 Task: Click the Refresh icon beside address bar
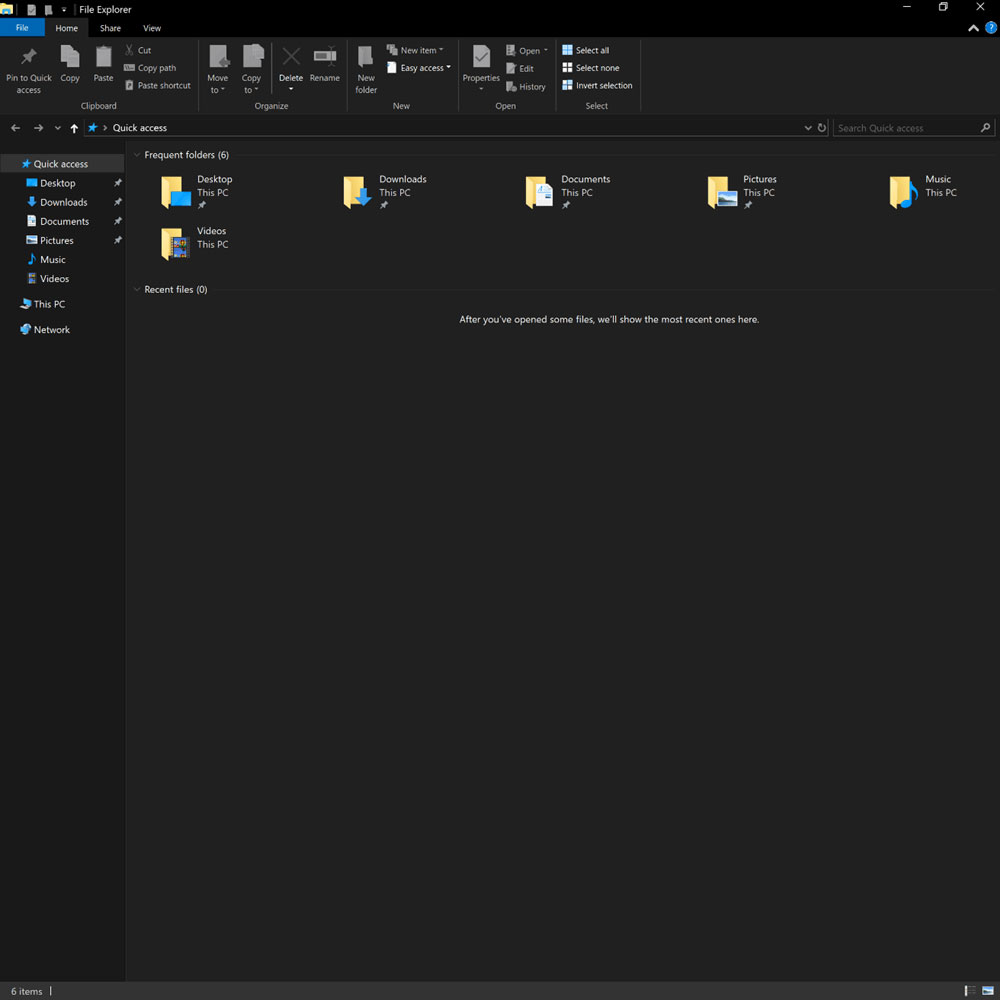[x=822, y=128]
